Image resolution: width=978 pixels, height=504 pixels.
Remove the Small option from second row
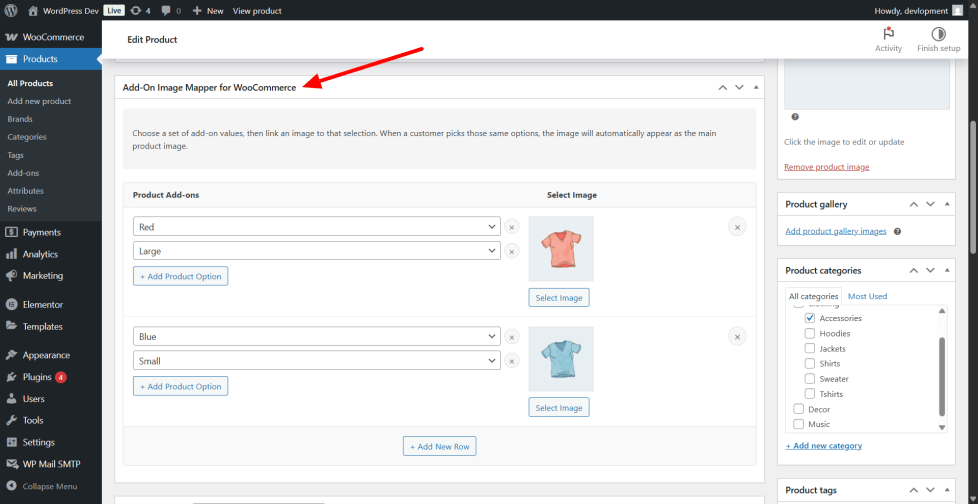(x=512, y=361)
